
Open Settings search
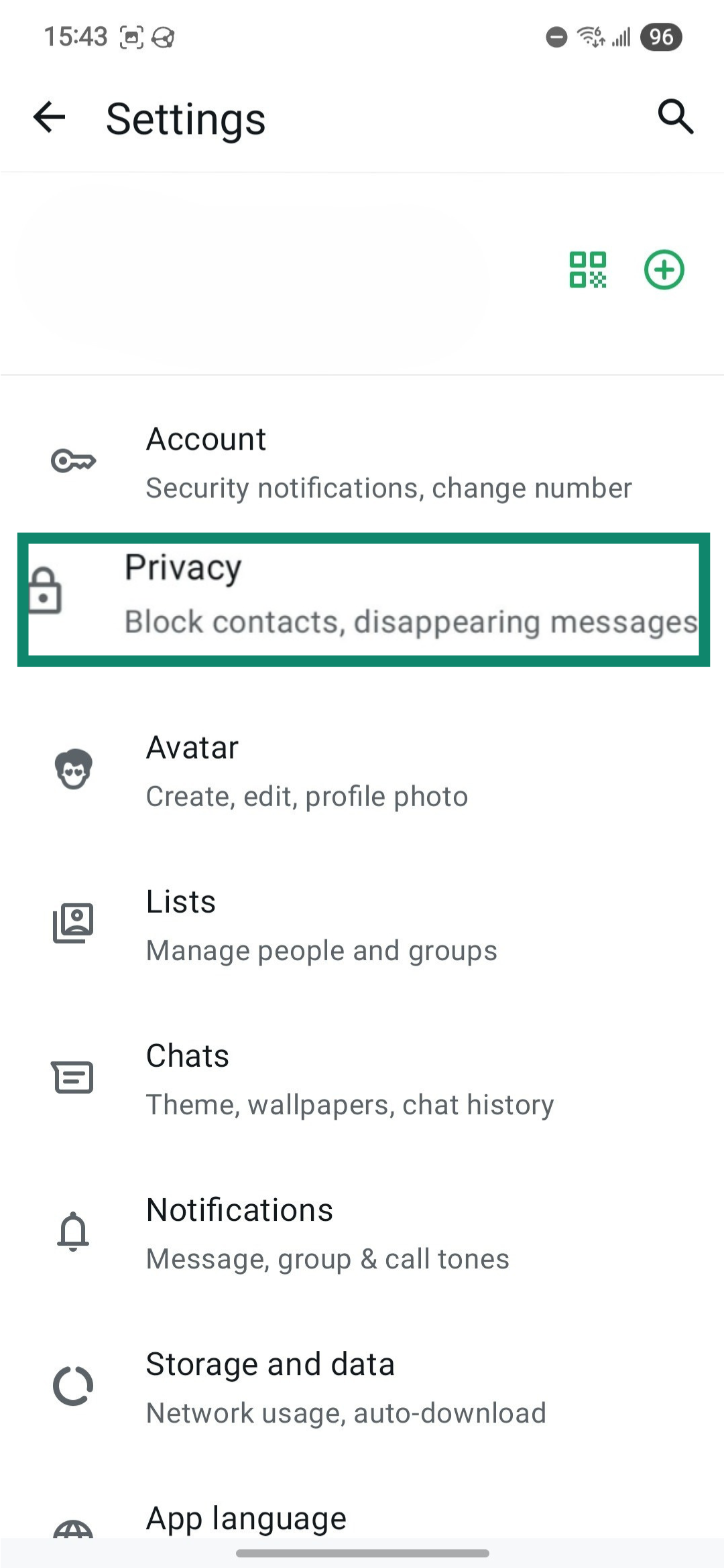tap(675, 117)
